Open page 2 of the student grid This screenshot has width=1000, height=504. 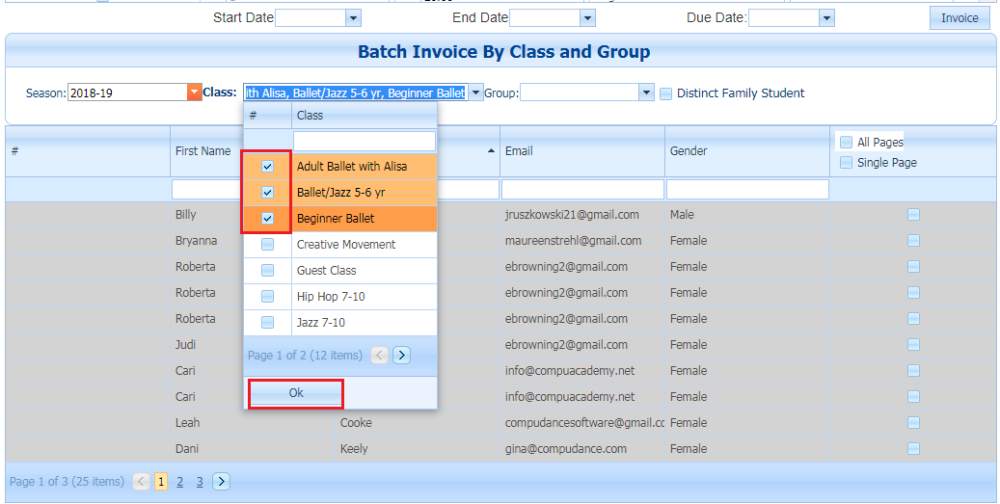coord(180,482)
